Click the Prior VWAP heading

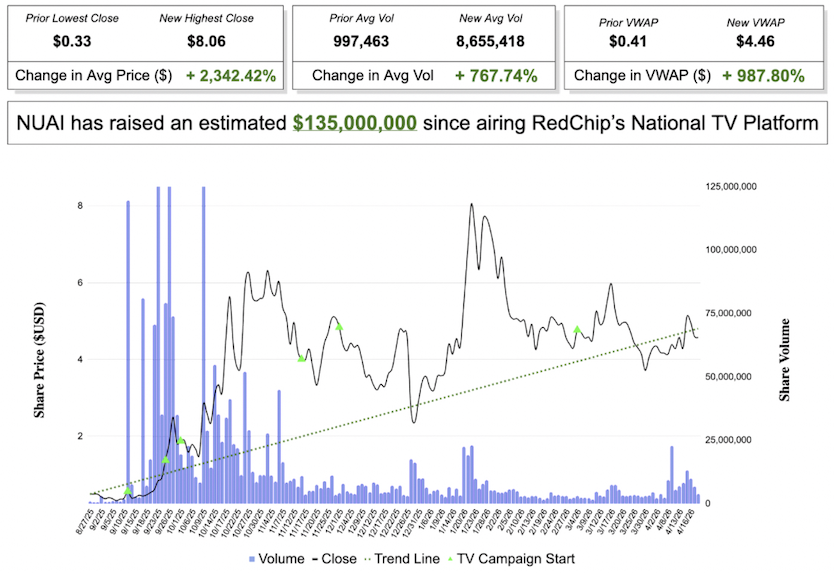628,22
